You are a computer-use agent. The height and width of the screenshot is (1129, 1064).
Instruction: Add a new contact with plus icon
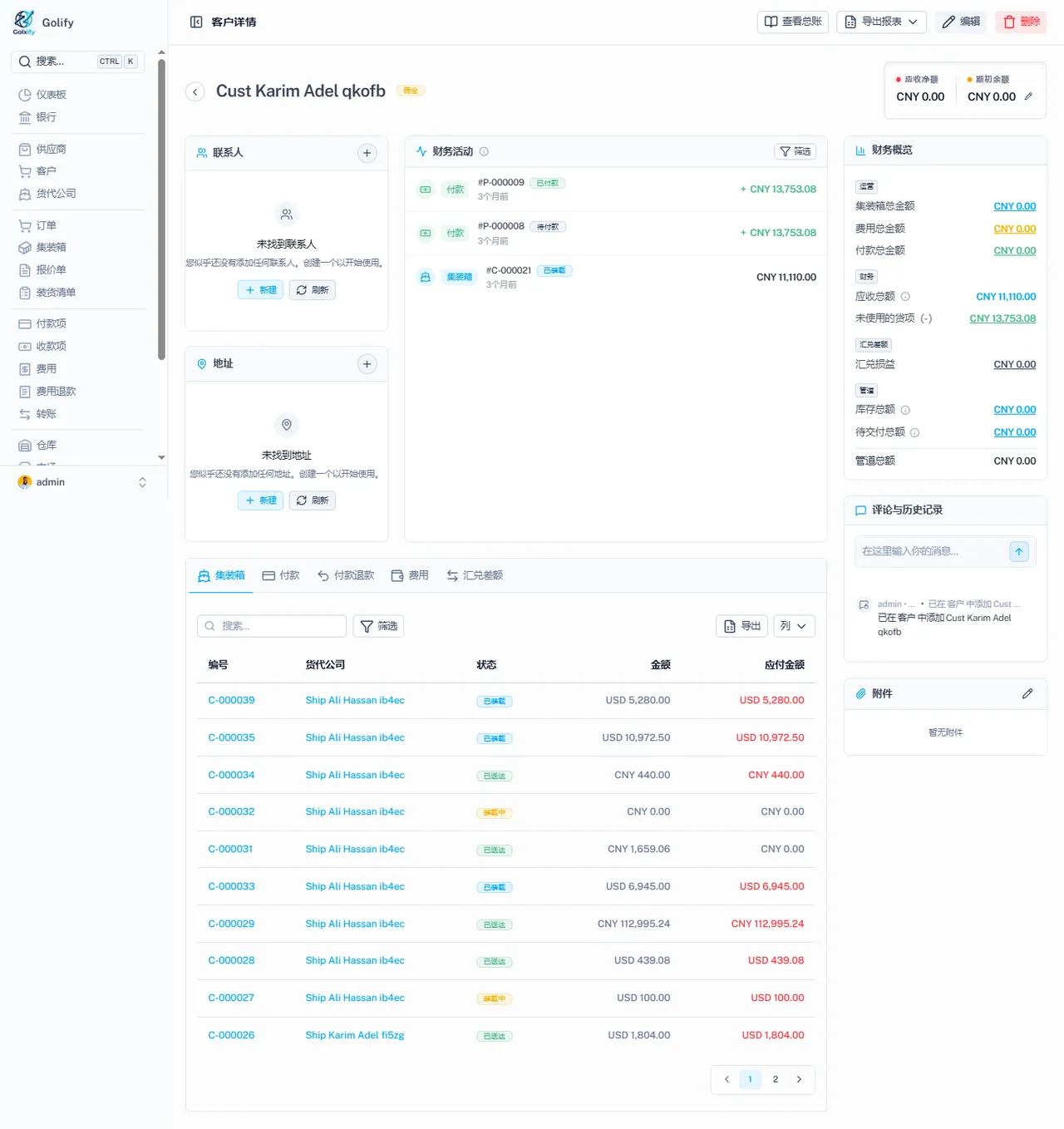pyautogui.click(x=367, y=153)
